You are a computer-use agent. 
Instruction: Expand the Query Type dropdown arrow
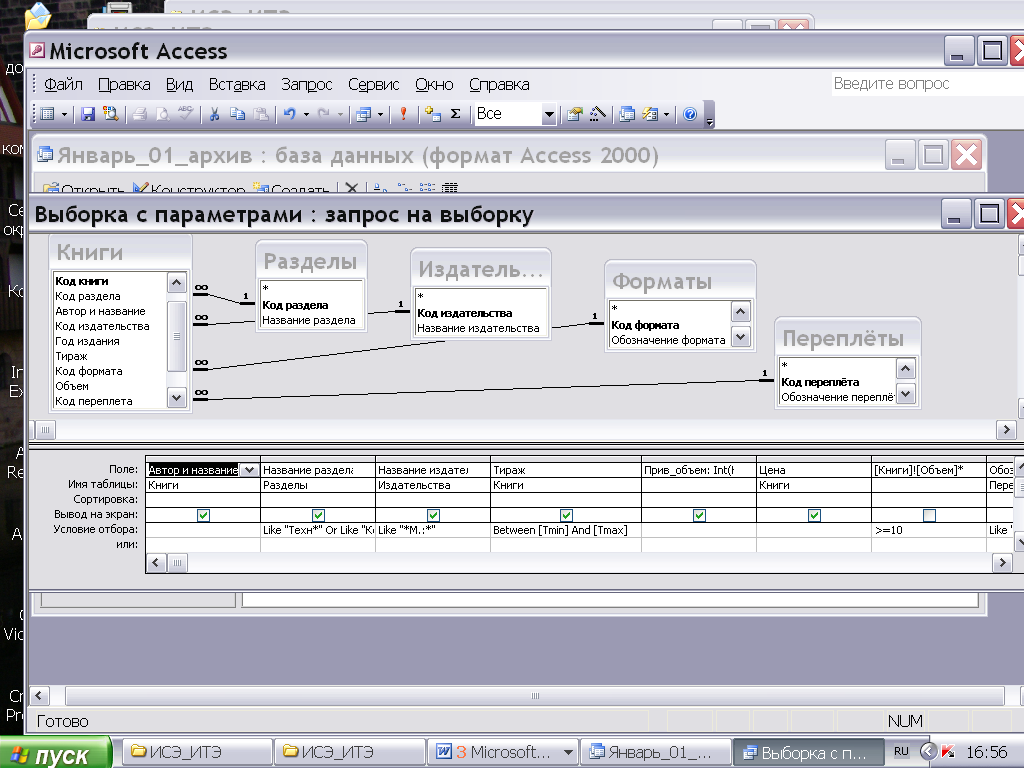380,114
